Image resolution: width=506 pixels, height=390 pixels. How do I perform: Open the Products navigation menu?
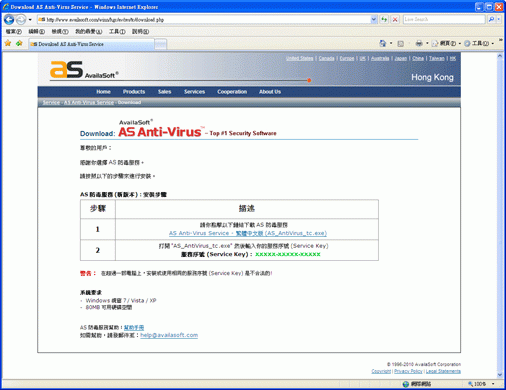[134, 92]
